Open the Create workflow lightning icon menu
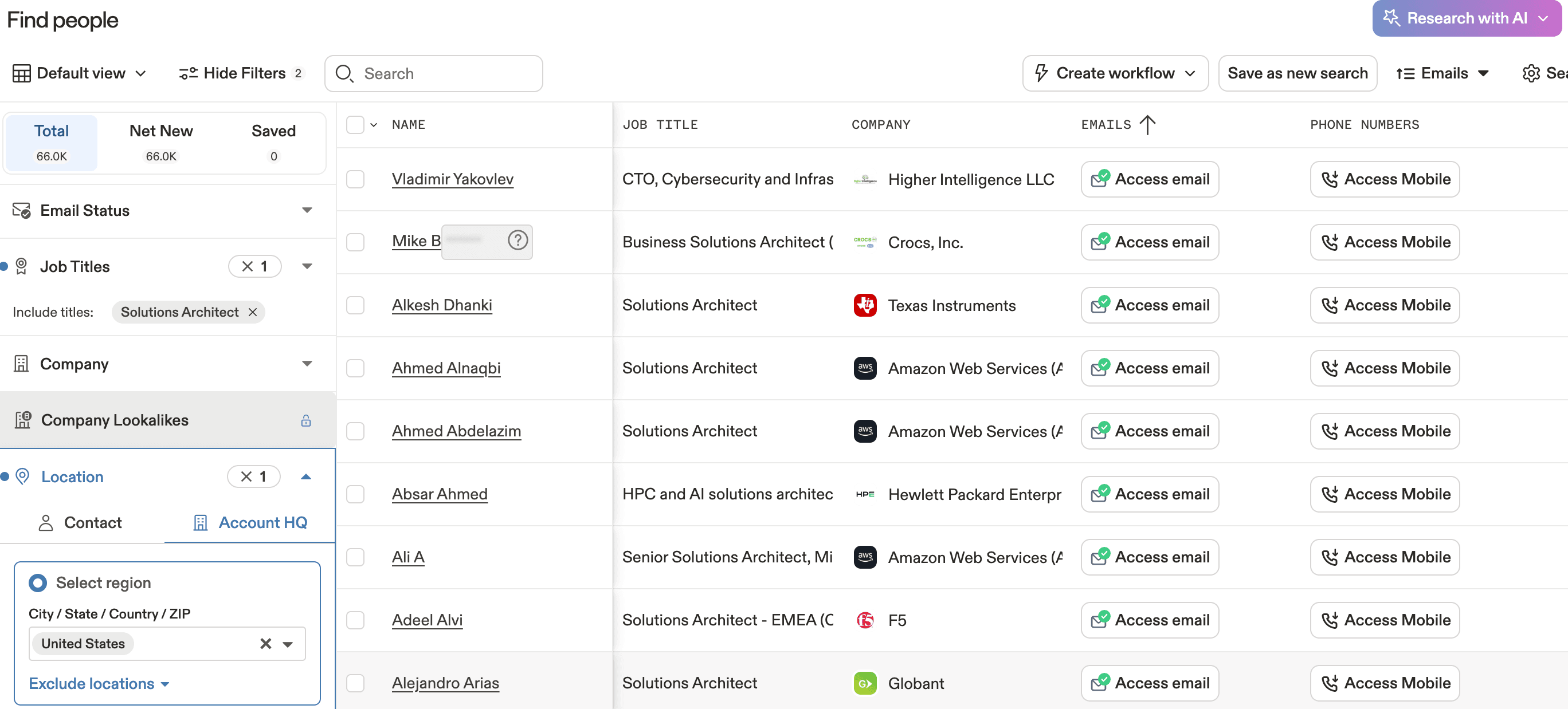Viewport: 1568px width, 709px height. pos(1041,73)
